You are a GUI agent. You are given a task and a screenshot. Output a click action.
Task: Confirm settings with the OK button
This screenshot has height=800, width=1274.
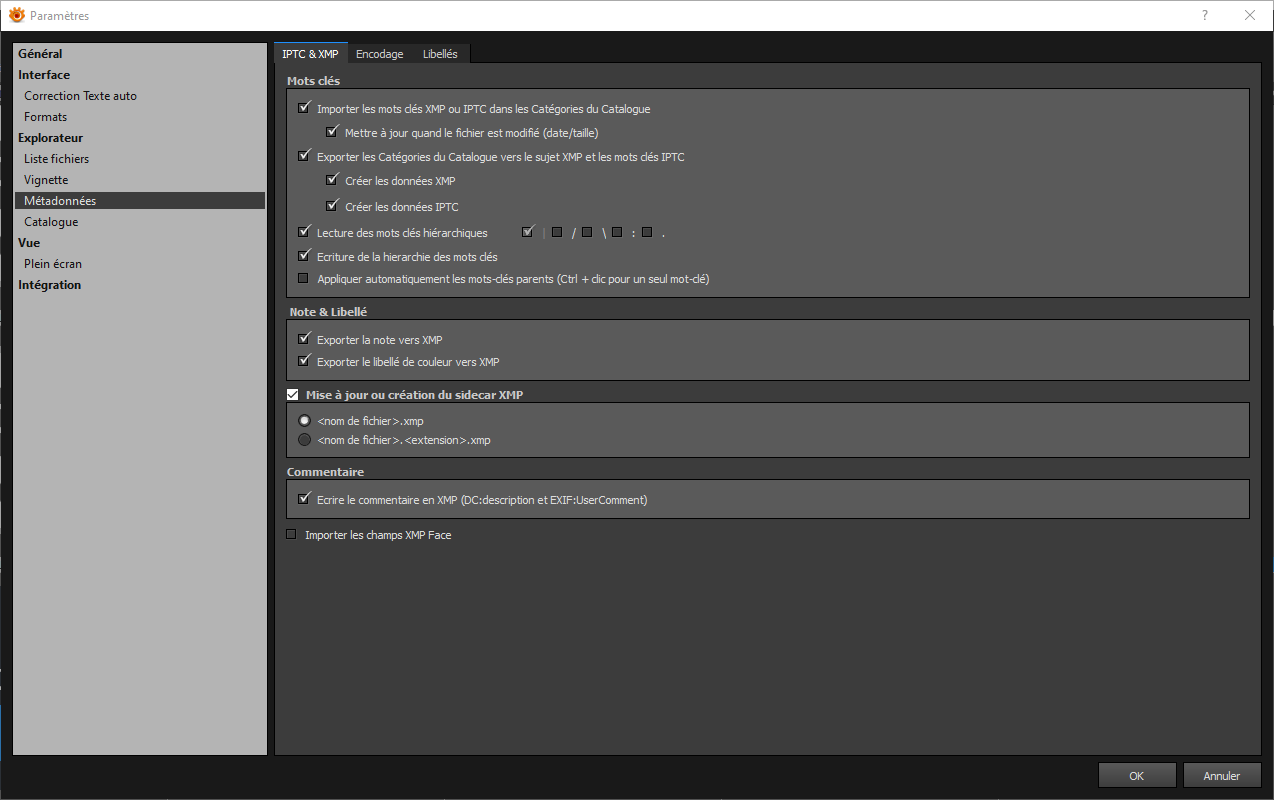click(x=1136, y=775)
